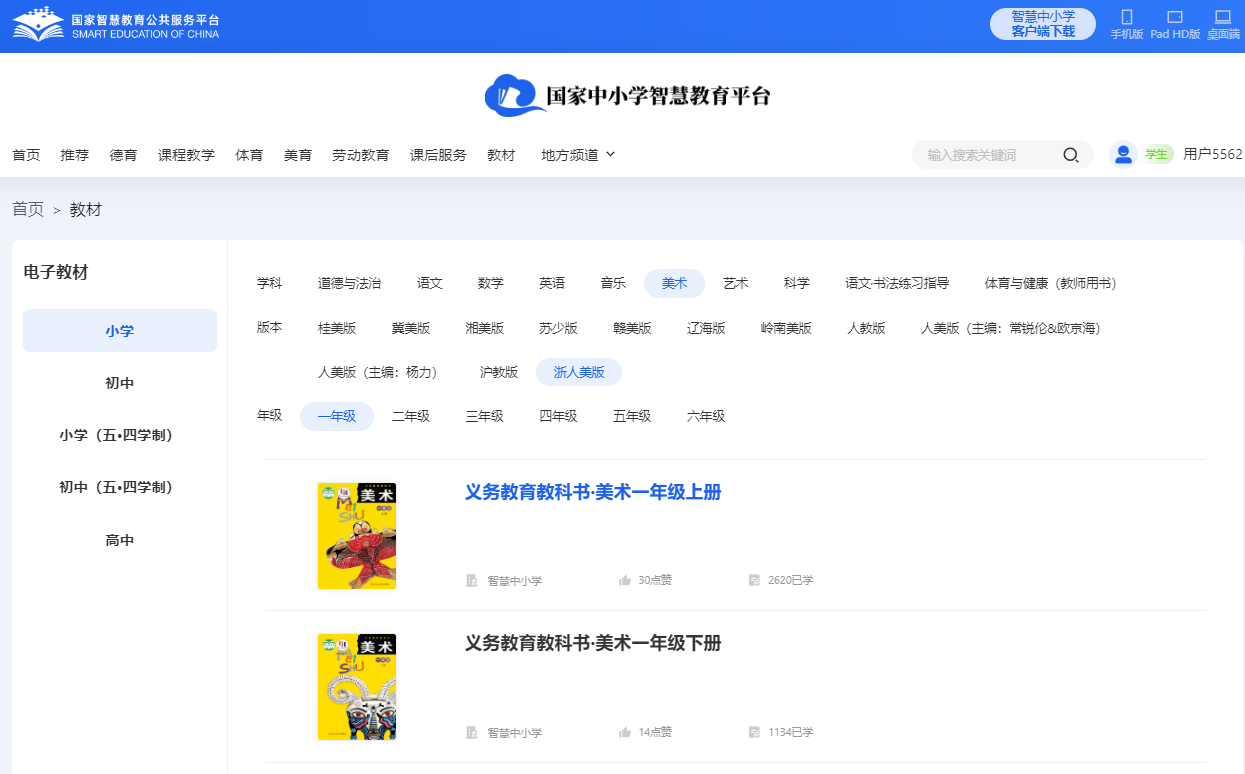Open 课后服务 menu item
This screenshot has width=1245, height=774.
click(438, 155)
